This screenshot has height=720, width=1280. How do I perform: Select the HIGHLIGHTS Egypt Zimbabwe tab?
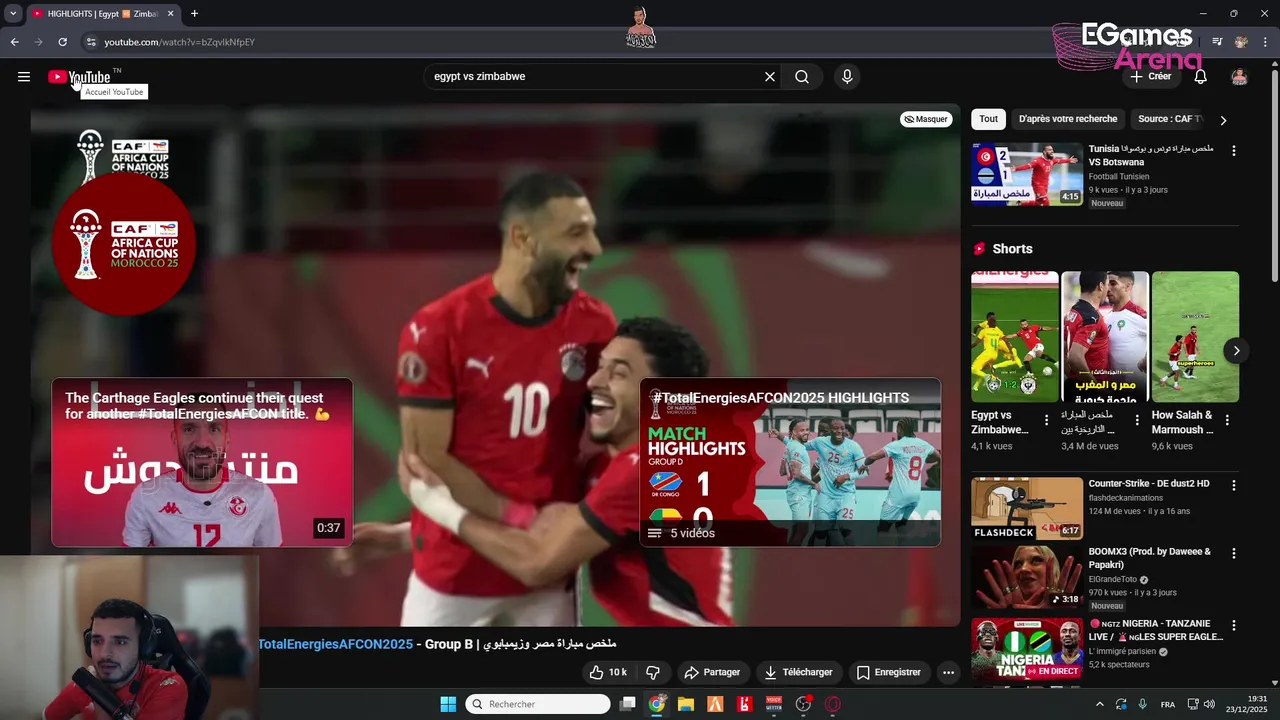tap(102, 14)
